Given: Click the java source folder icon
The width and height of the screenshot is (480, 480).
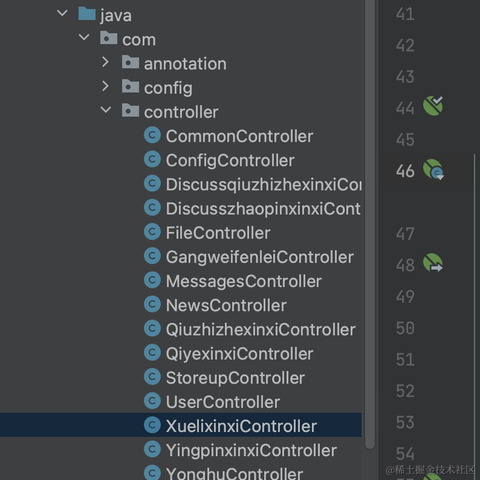Looking at the screenshot, I should 87,14.
